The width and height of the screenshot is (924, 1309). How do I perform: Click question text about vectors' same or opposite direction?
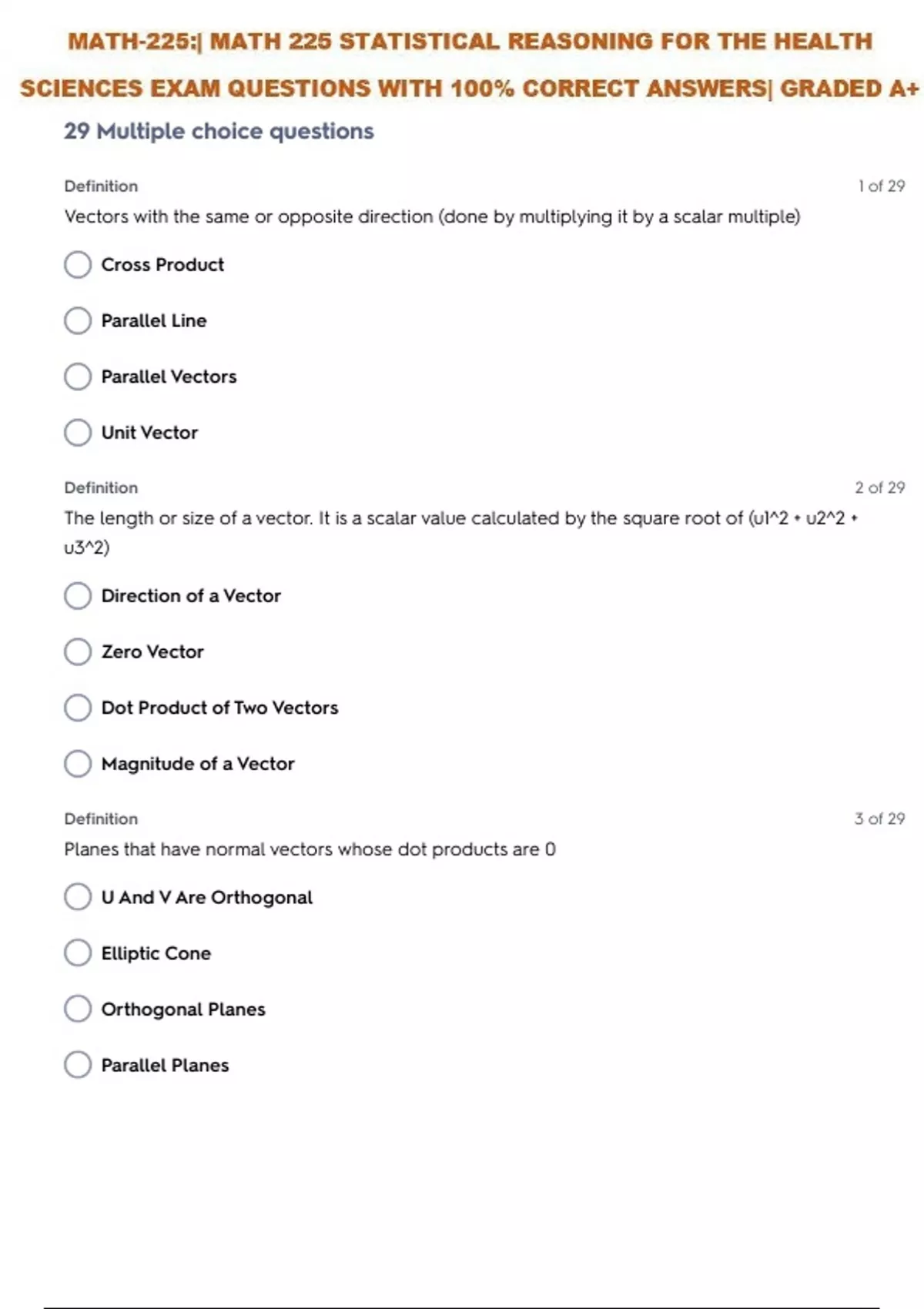click(432, 217)
